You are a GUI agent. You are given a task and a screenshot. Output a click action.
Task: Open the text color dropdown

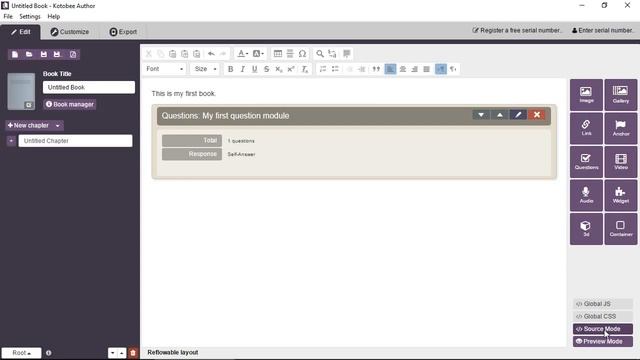pyautogui.click(x=243, y=54)
